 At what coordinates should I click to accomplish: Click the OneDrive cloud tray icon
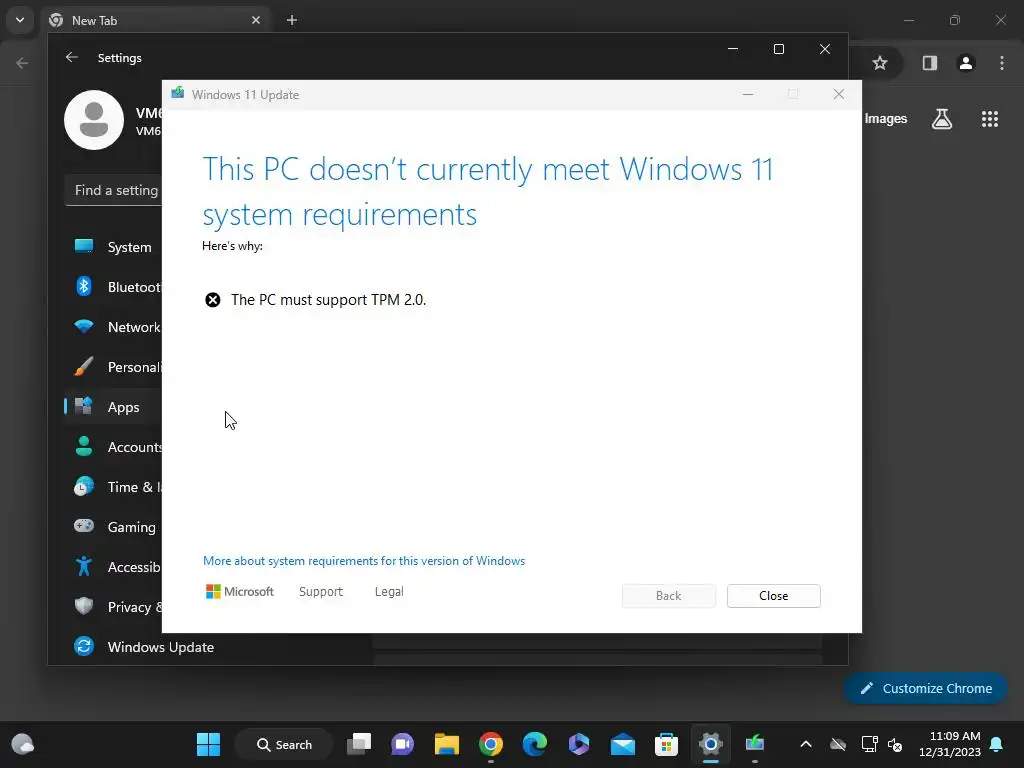(x=838, y=744)
